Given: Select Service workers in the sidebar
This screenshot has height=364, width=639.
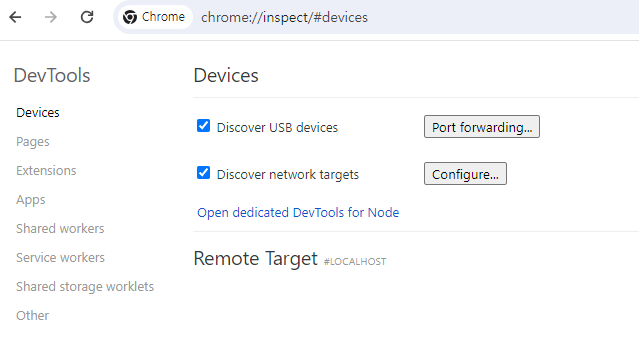Looking at the screenshot, I should click(60, 258).
